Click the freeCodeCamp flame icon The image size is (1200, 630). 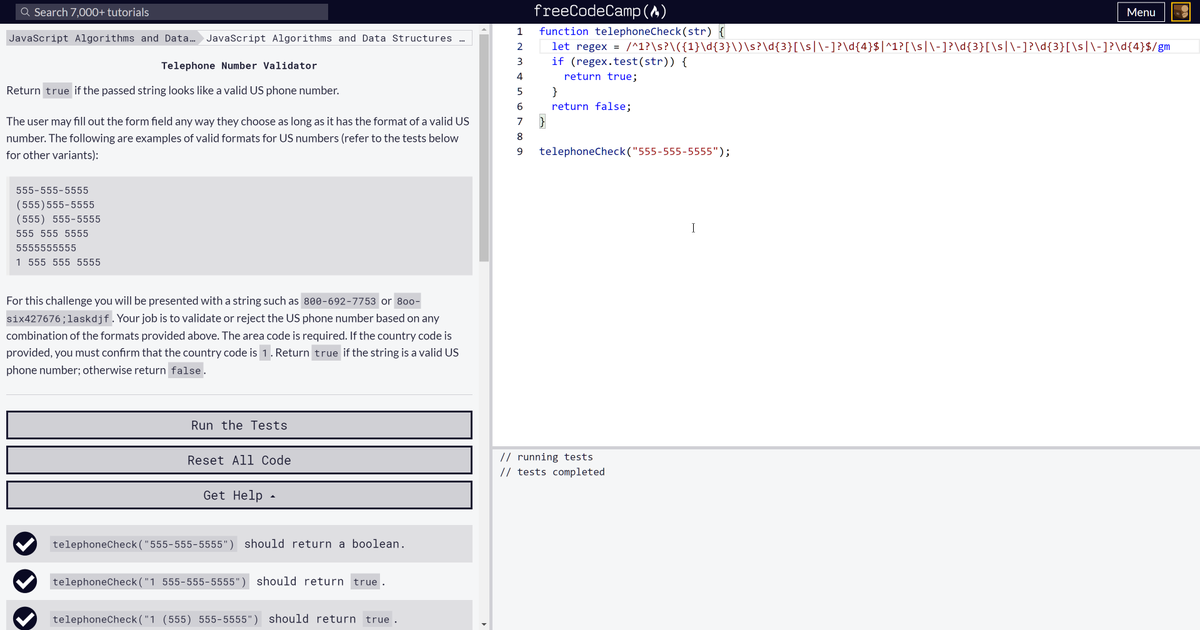657,12
